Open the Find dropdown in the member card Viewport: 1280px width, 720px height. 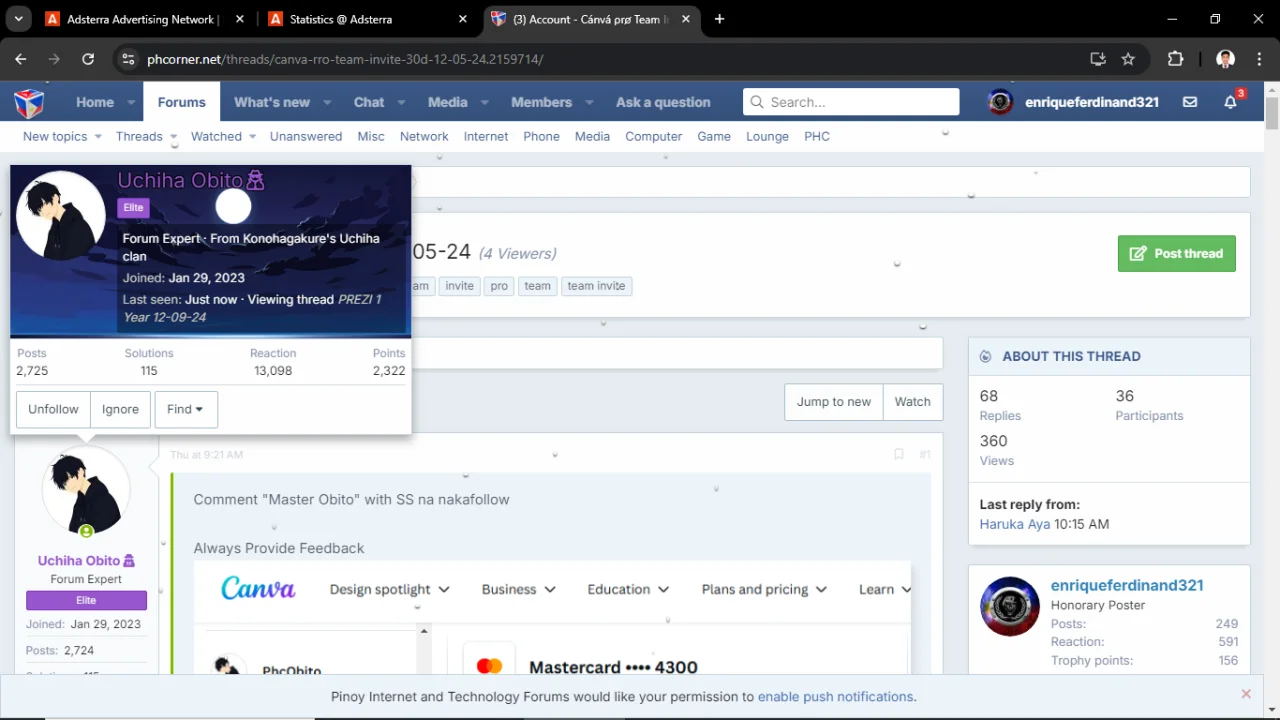coord(186,409)
